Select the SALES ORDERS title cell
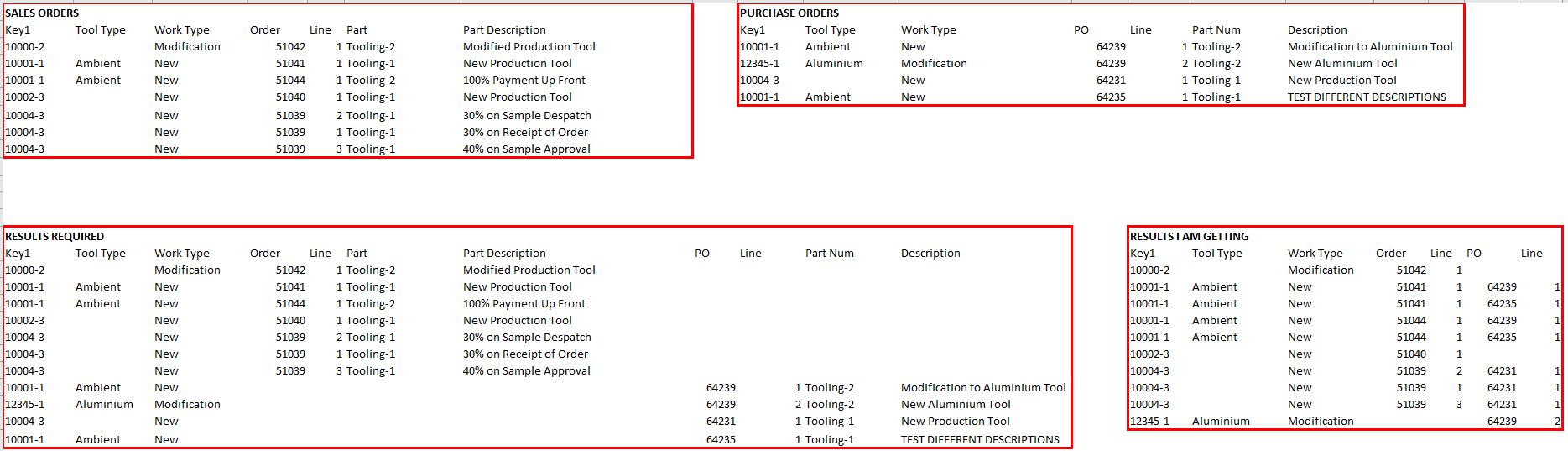This screenshot has height=451, width=1568. click(42, 13)
